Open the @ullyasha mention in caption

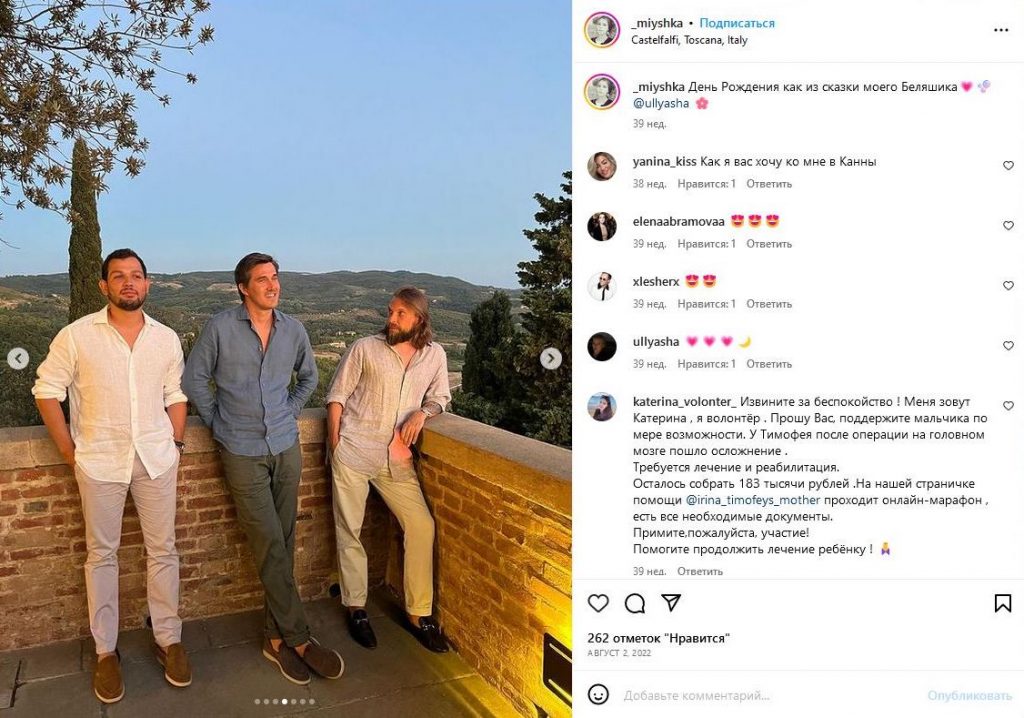[x=659, y=103]
